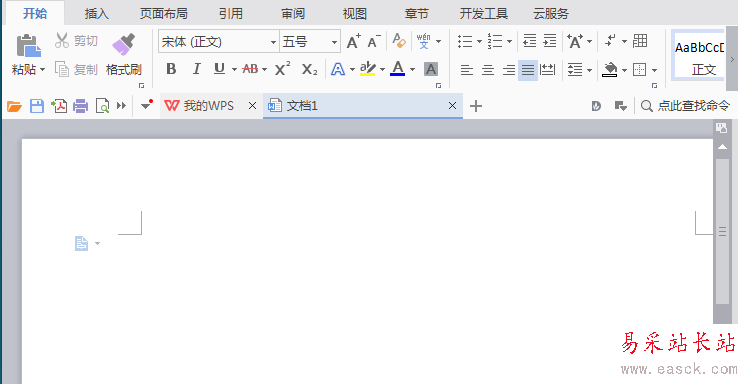This screenshot has width=738, height=384.
Task: Click the pinyin guide (wén) icon
Action: tap(424, 41)
